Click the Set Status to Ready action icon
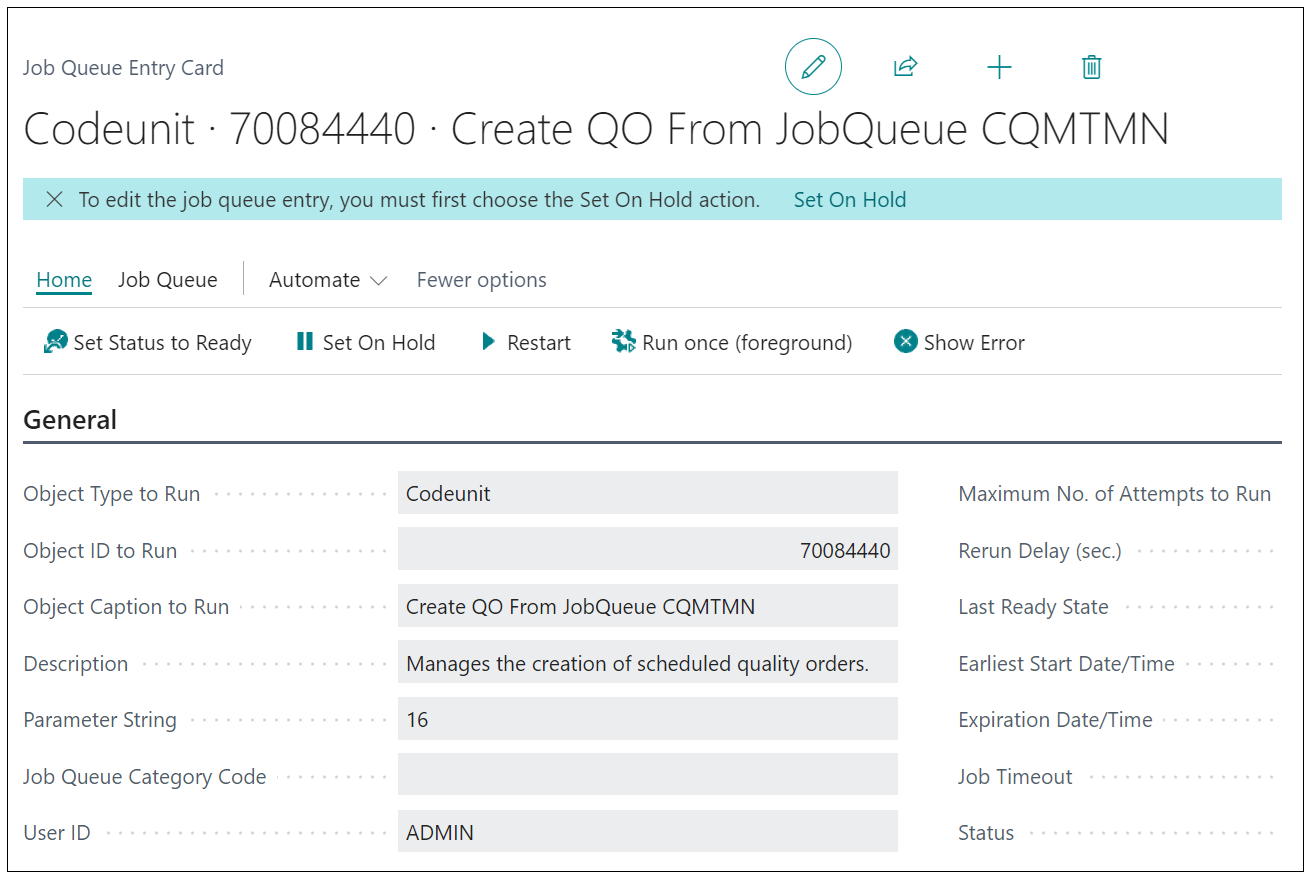This screenshot has height=880, width=1311. pyautogui.click(x=56, y=341)
